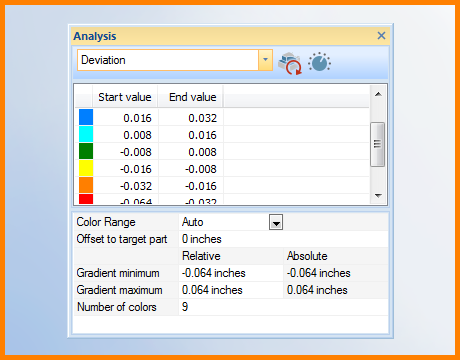Click the Gradient minimum label

point(118,273)
